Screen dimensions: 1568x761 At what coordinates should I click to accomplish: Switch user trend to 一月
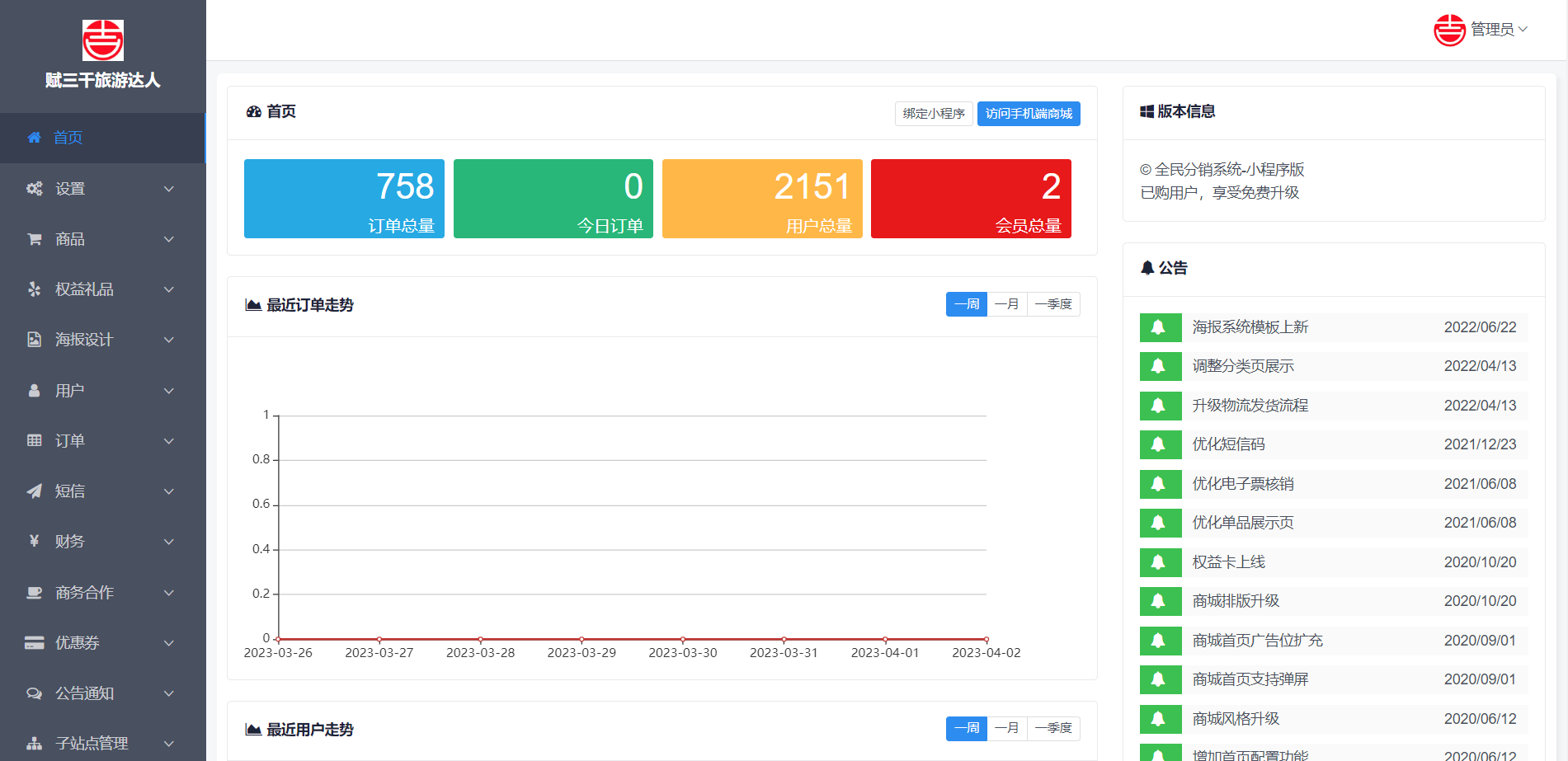(1007, 728)
